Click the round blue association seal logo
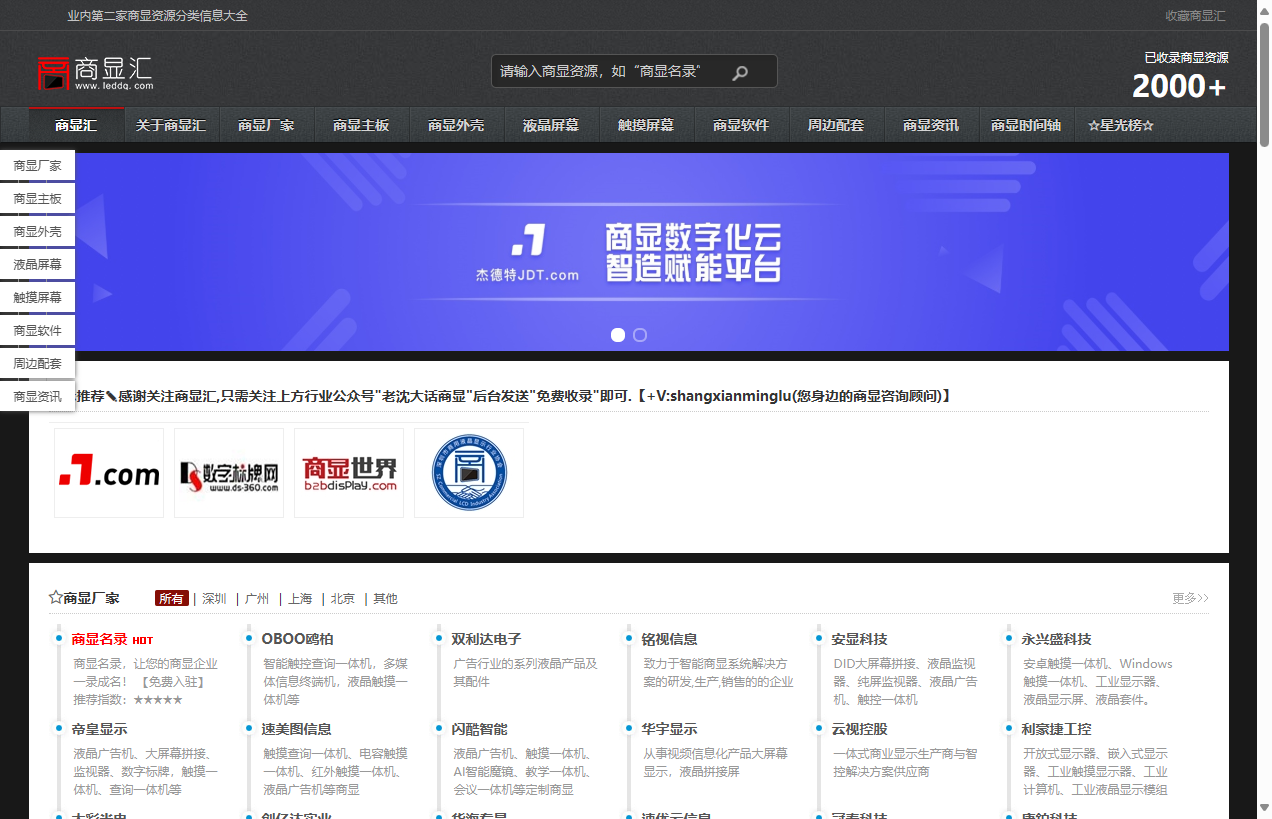The height and width of the screenshot is (819, 1272). (x=468, y=470)
